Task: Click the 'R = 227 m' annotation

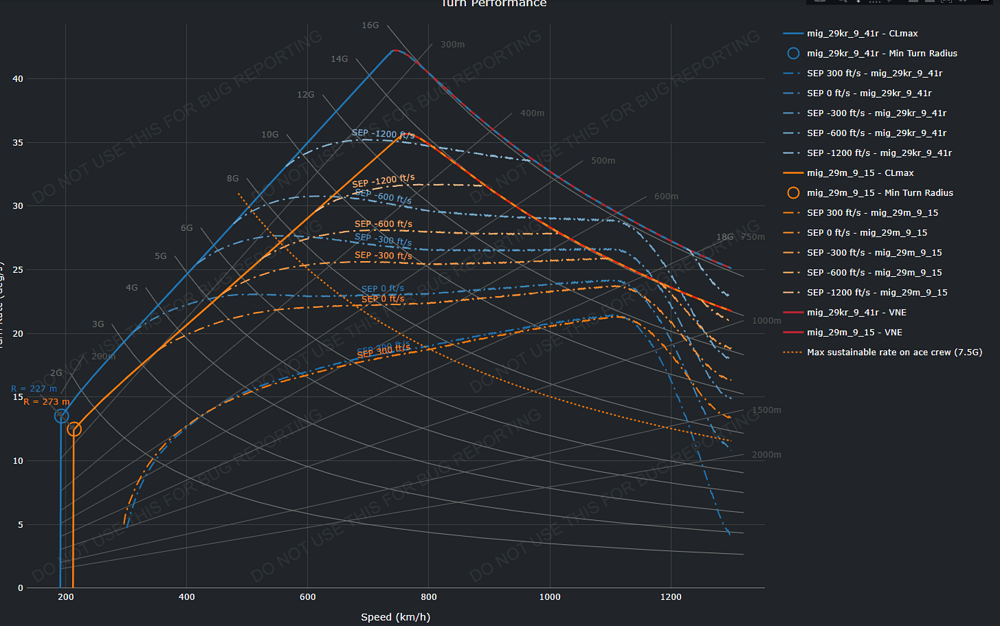Action: [x=34, y=389]
